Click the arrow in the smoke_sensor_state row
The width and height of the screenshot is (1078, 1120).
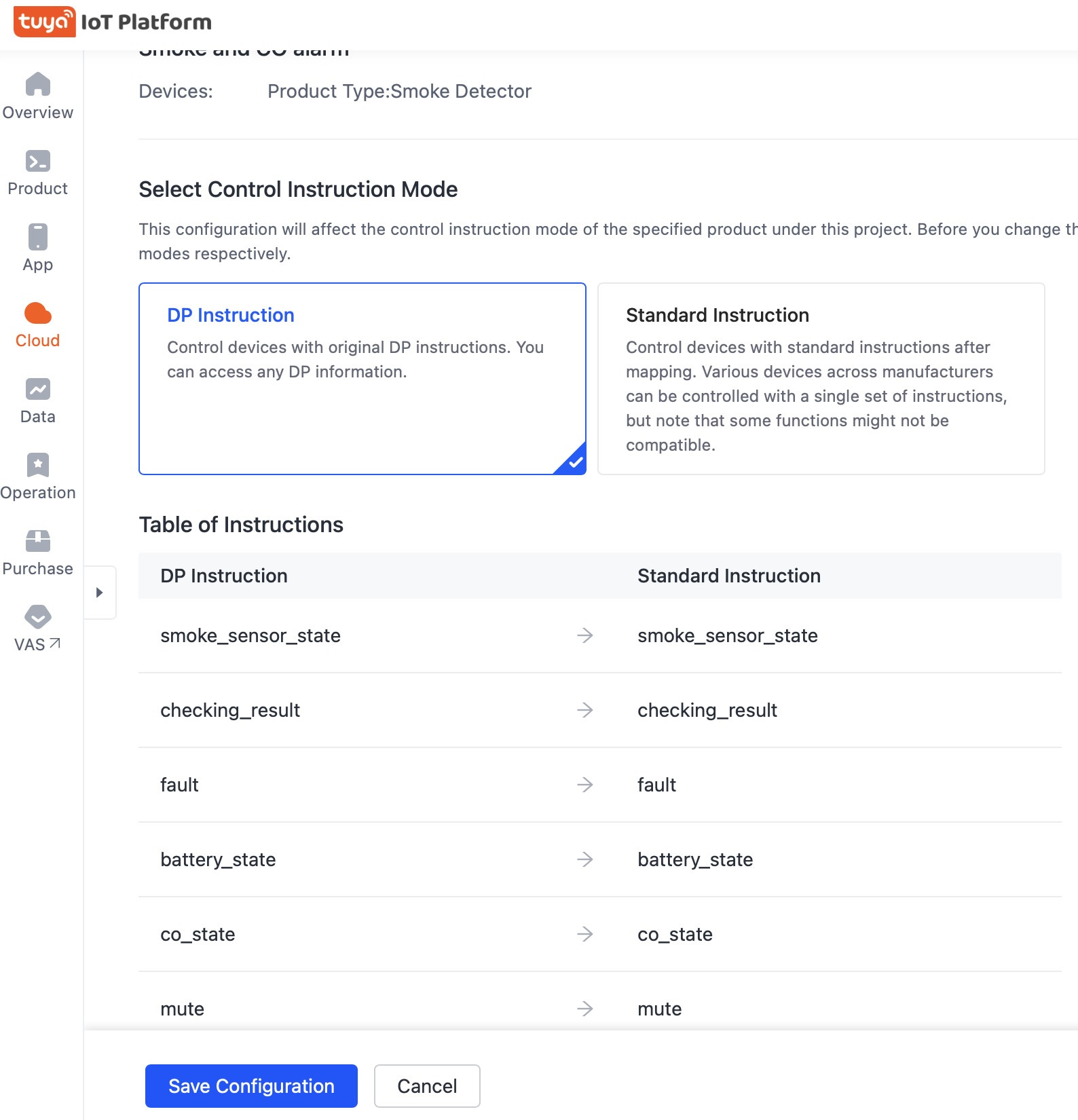click(x=584, y=635)
